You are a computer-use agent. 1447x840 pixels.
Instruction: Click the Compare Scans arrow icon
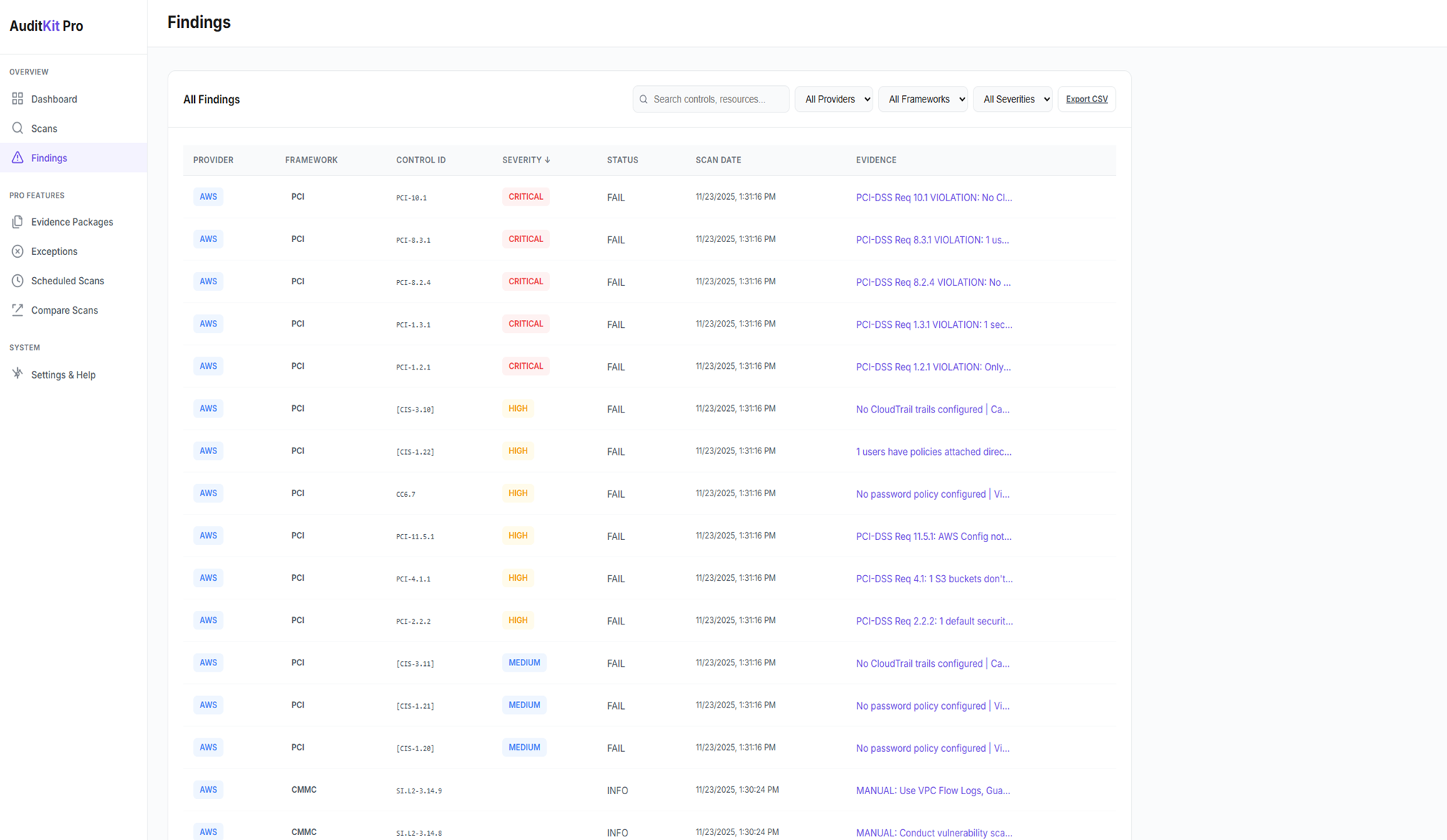point(17,310)
